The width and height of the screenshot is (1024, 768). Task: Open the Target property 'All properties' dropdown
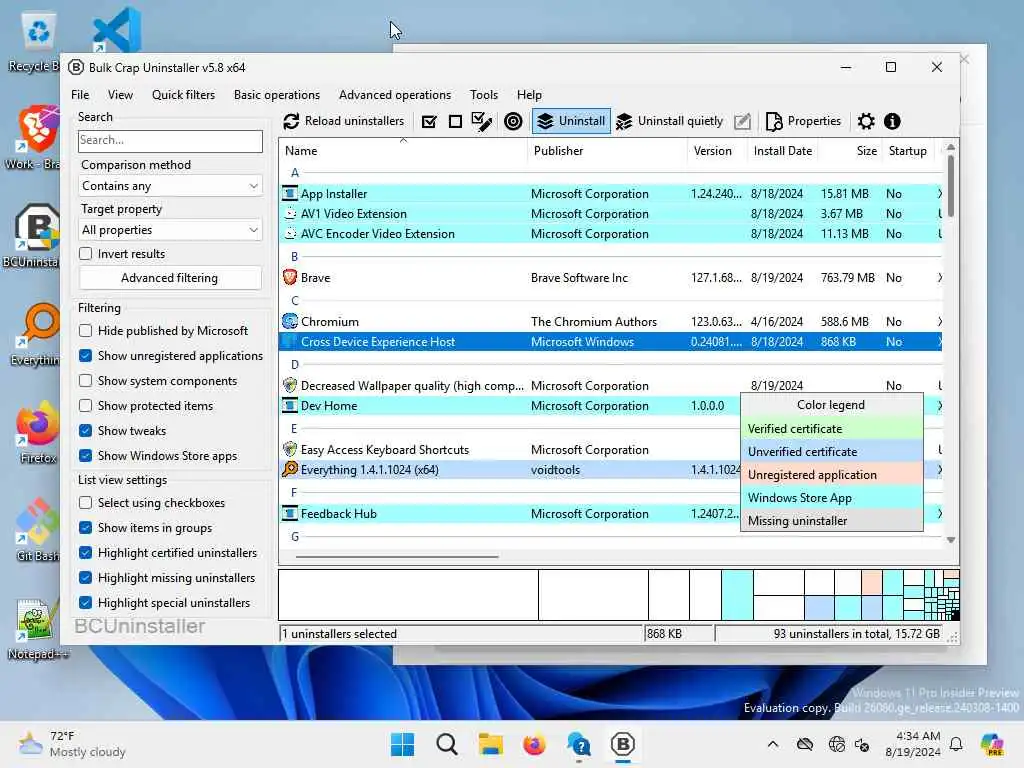pyautogui.click(x=170, y=230)
